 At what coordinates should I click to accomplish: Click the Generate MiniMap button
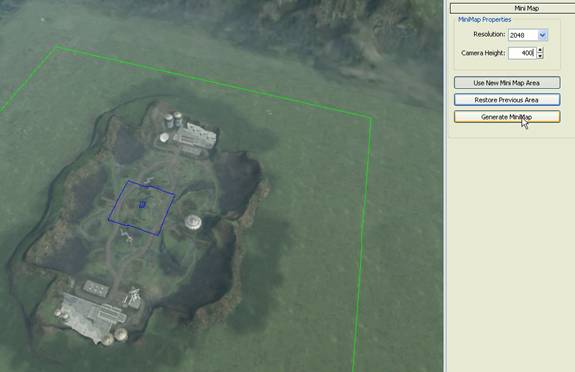[507, 117]
